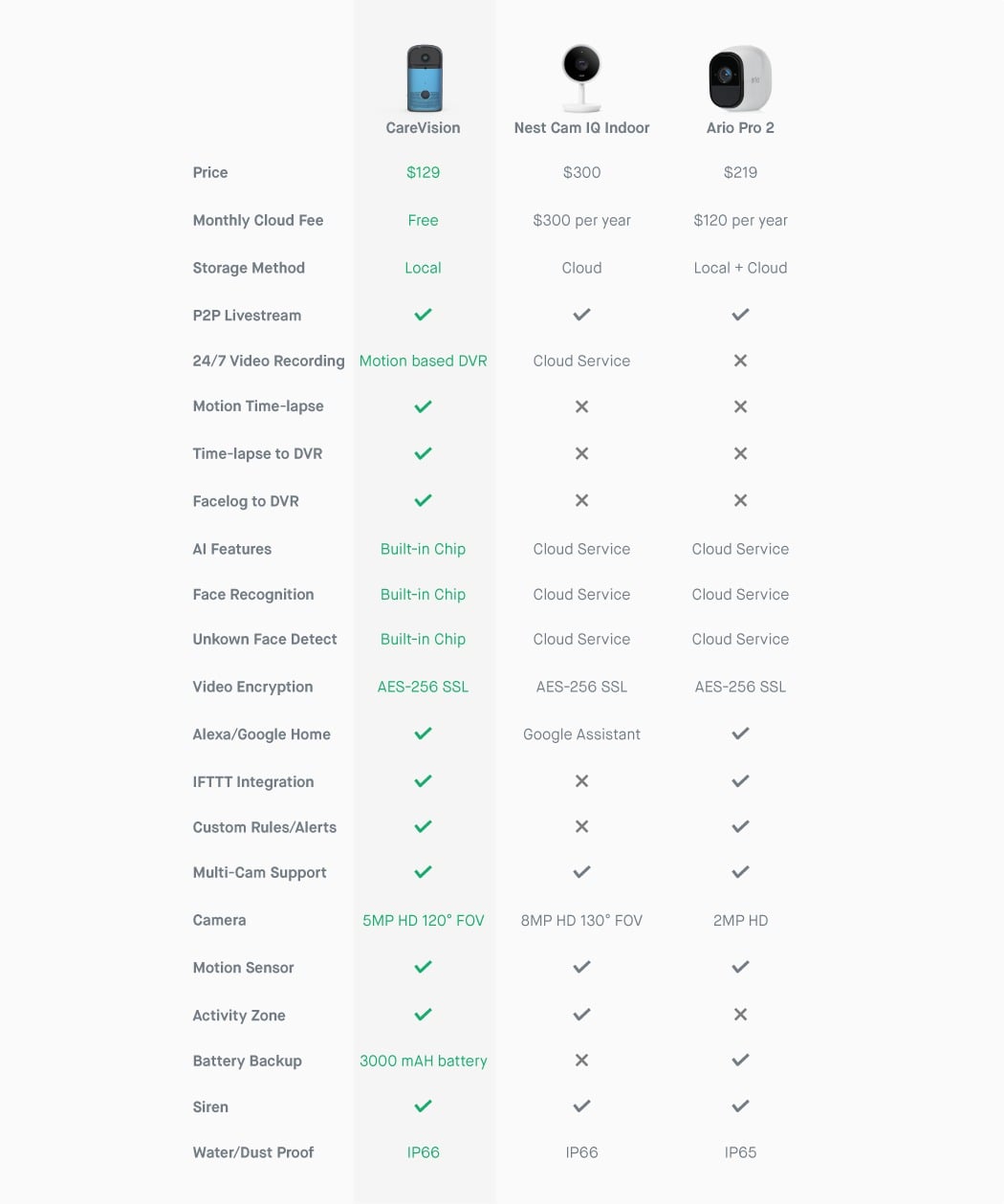The height and width of the screenshot is (1204, 1004).
Task: Click Ario Pro 2's Activity Zone cross icon
Action: click(x=740, y=1015)
